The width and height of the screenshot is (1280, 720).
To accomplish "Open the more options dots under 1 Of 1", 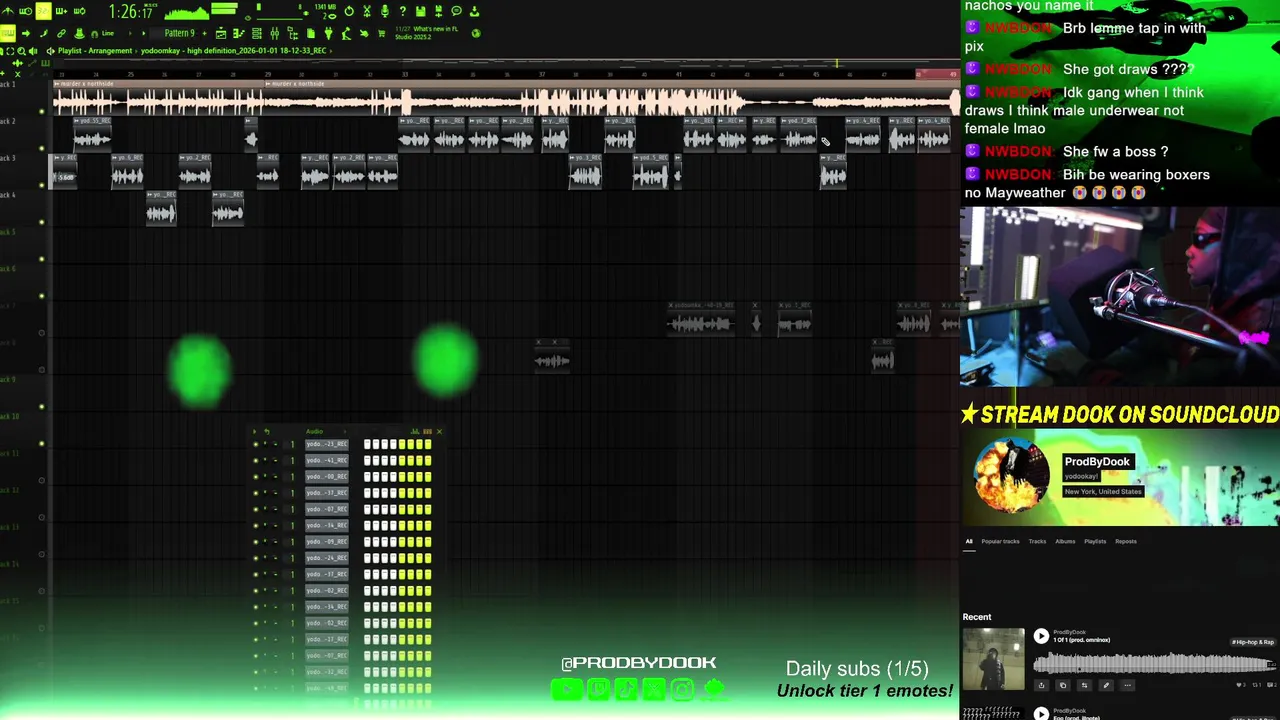I will click(1127, 685).
